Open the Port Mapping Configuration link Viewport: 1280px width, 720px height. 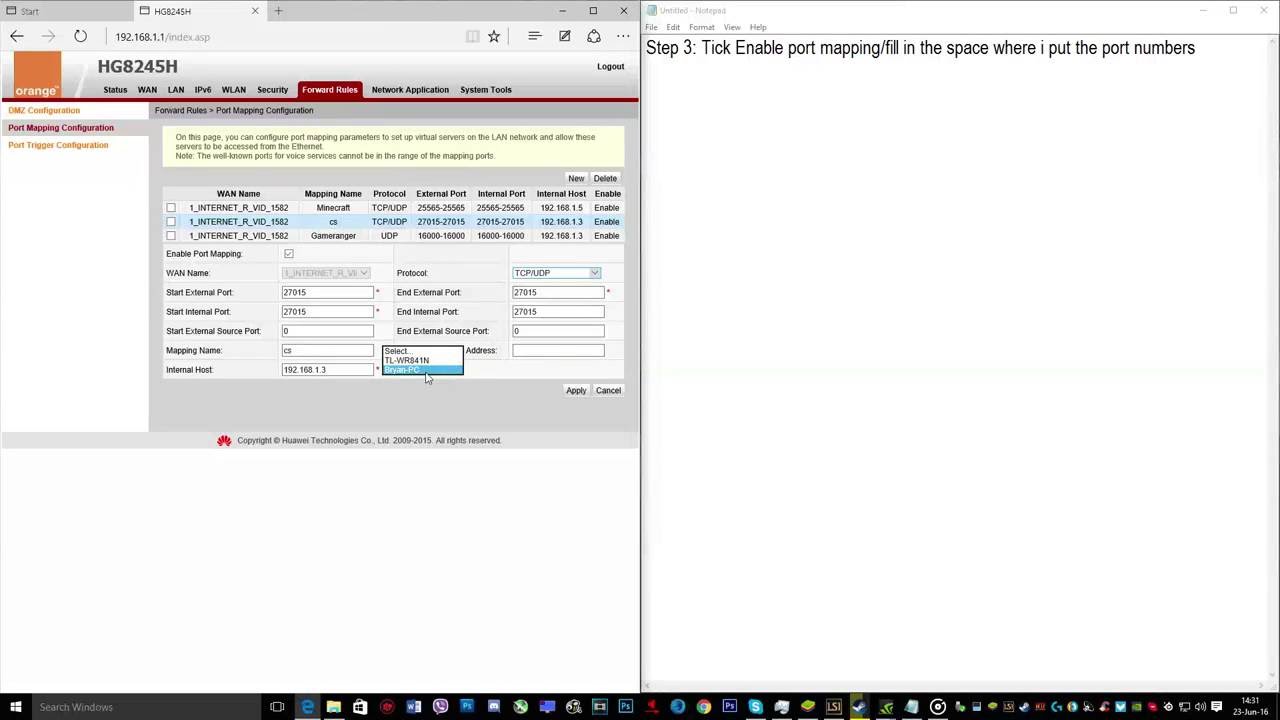point(61,128)
